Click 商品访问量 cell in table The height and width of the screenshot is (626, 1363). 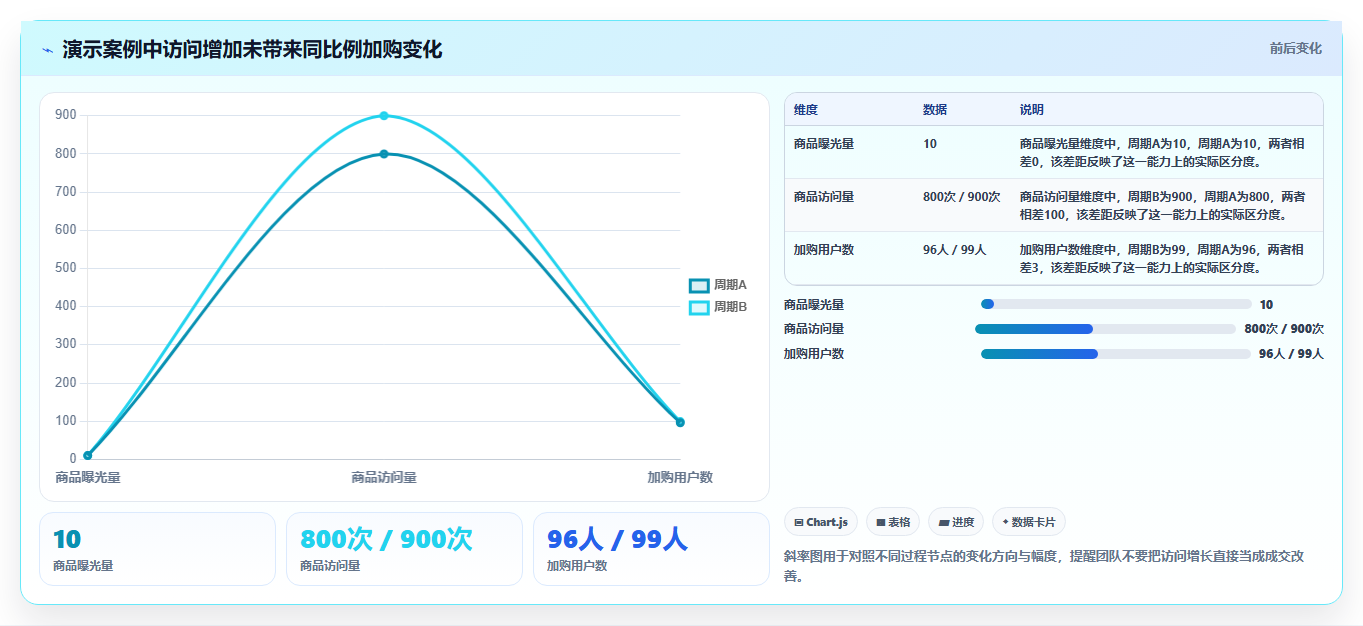click(824, 197)
